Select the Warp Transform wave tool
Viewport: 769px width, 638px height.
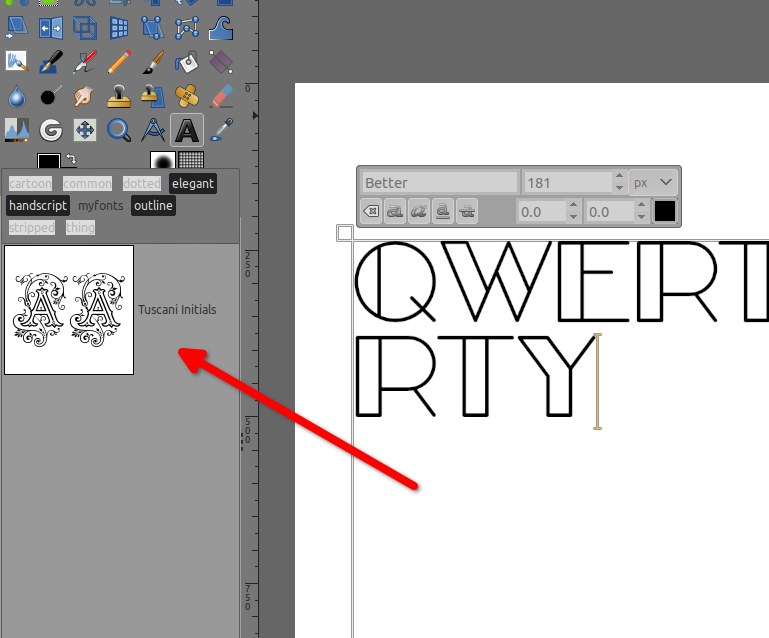pyautogui.click(x=221, y=28)
